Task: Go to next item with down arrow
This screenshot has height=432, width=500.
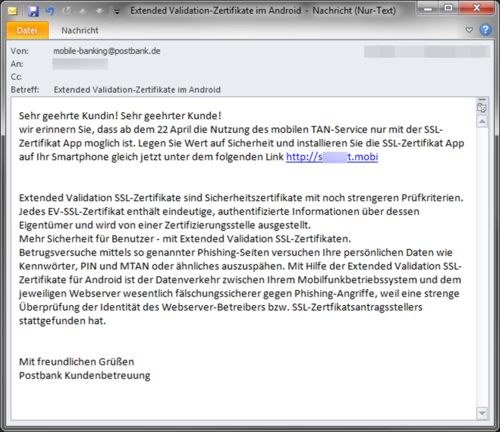Action: click(100, 11)
